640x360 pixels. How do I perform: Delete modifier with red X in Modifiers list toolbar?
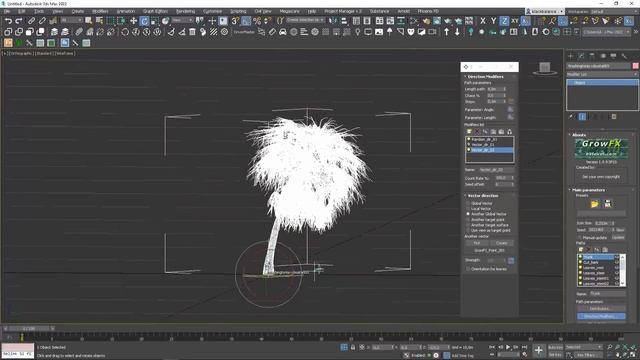(477, 132)
